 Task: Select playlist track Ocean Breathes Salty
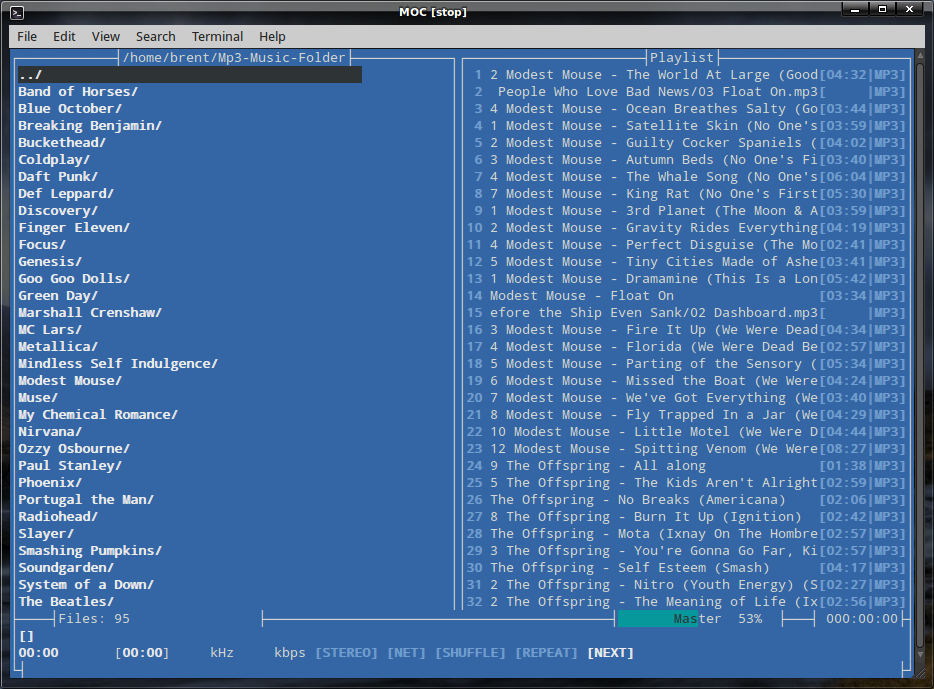point(686,109)
